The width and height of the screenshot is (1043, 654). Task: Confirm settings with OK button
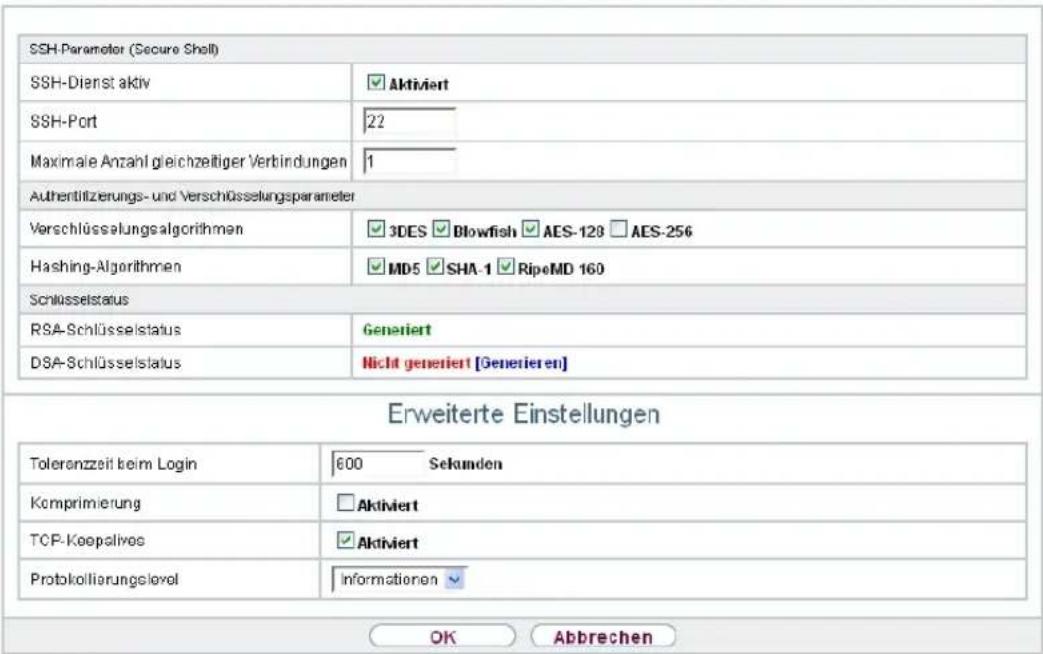442,637
